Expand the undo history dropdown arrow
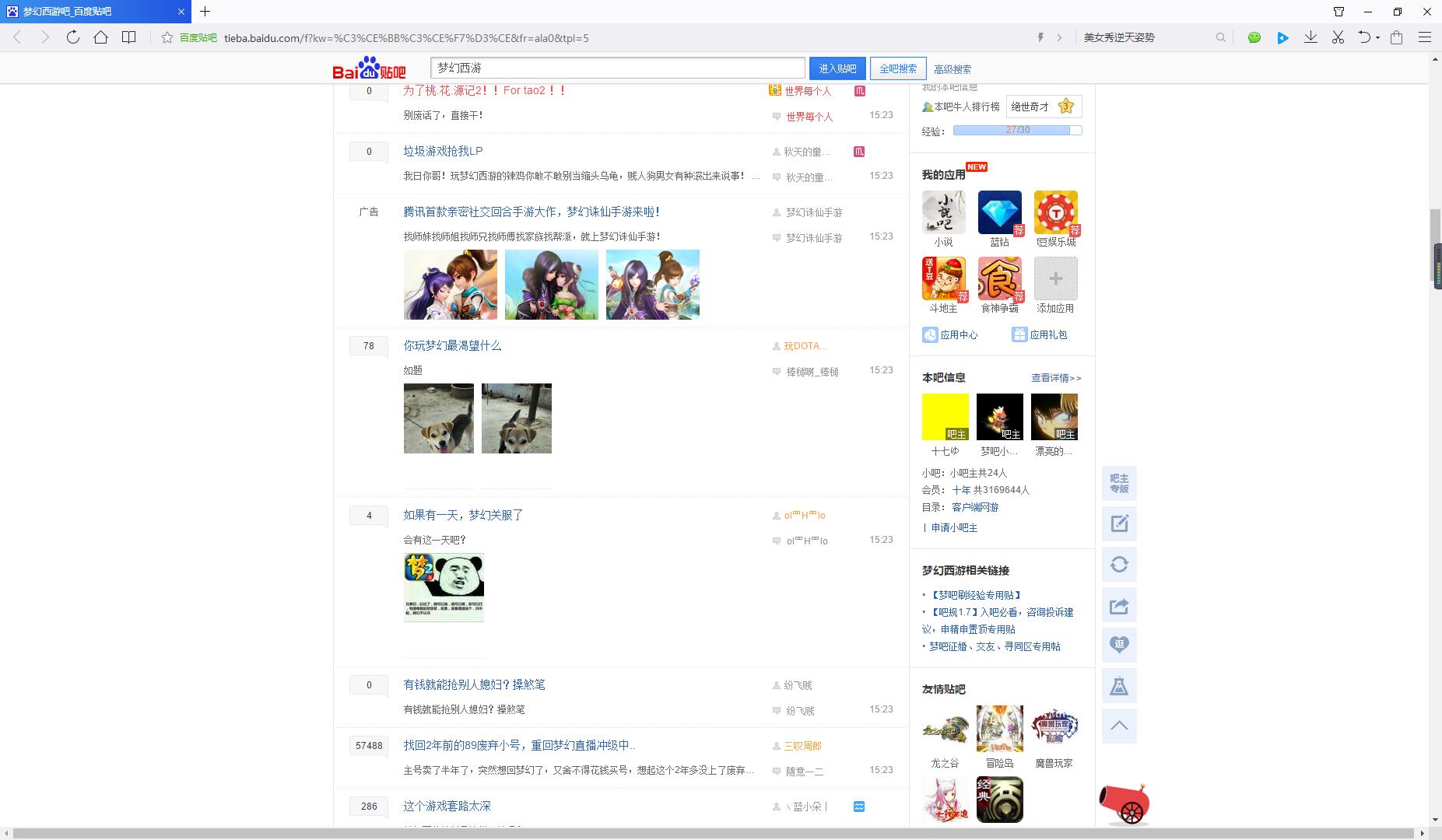1442x840 pixels. tap(1377, 37)
